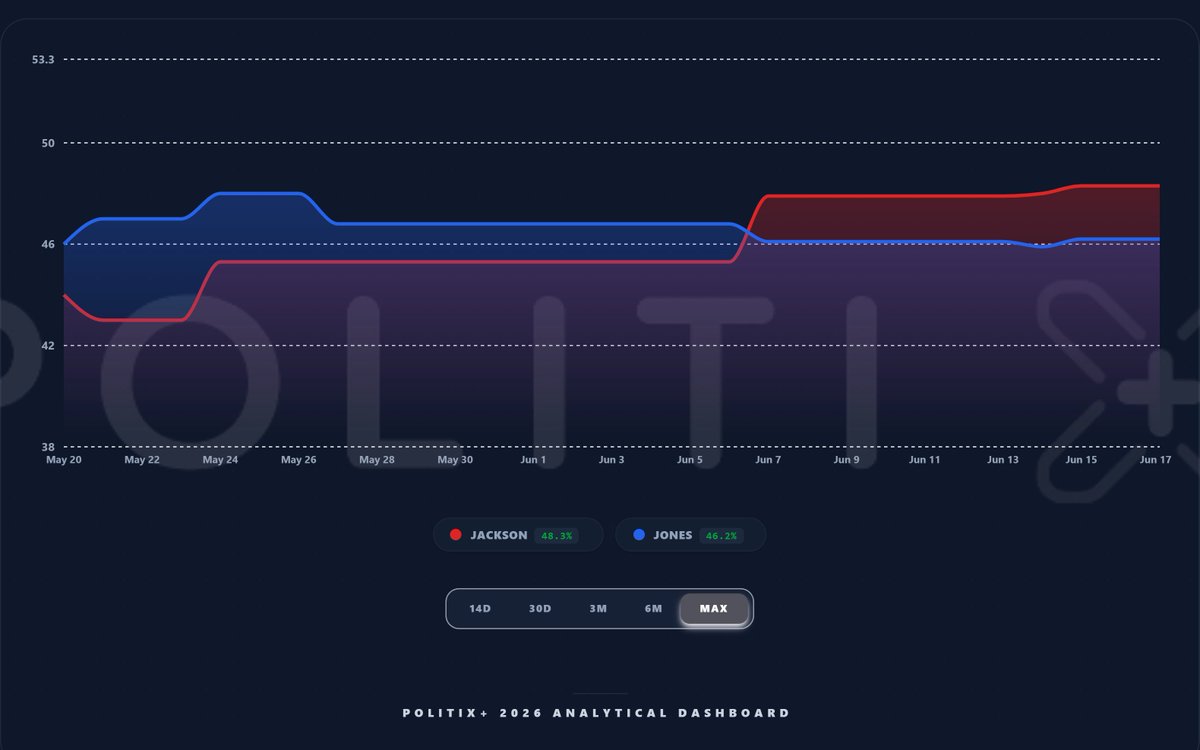This screenshot has height=750, width=1200.
Task: Click Jackson's red legend dot
Action: pyautogui.click(x=456, y=535)
